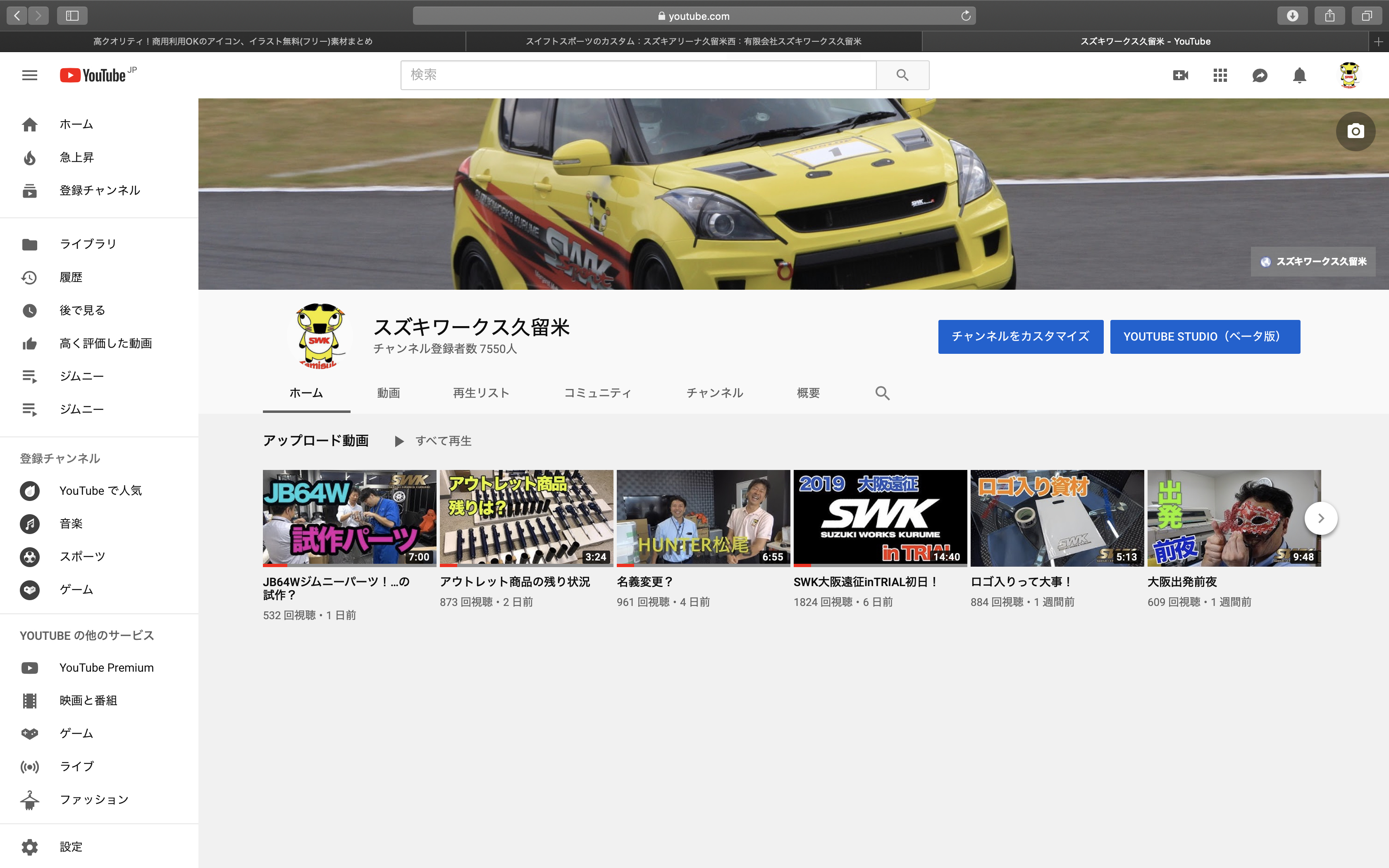This screenshot has width=1389, height=868.
Task: Reload the page in address bar
Action: 966,16
